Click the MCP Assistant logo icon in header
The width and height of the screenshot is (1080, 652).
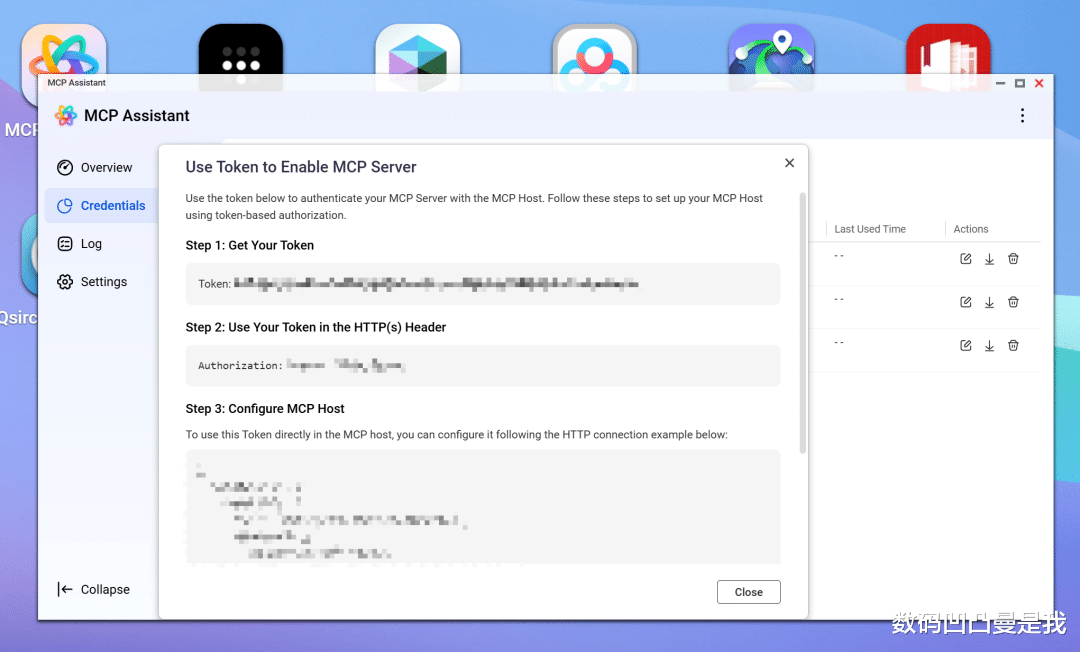pyautogui.click(x=66, y=116)
